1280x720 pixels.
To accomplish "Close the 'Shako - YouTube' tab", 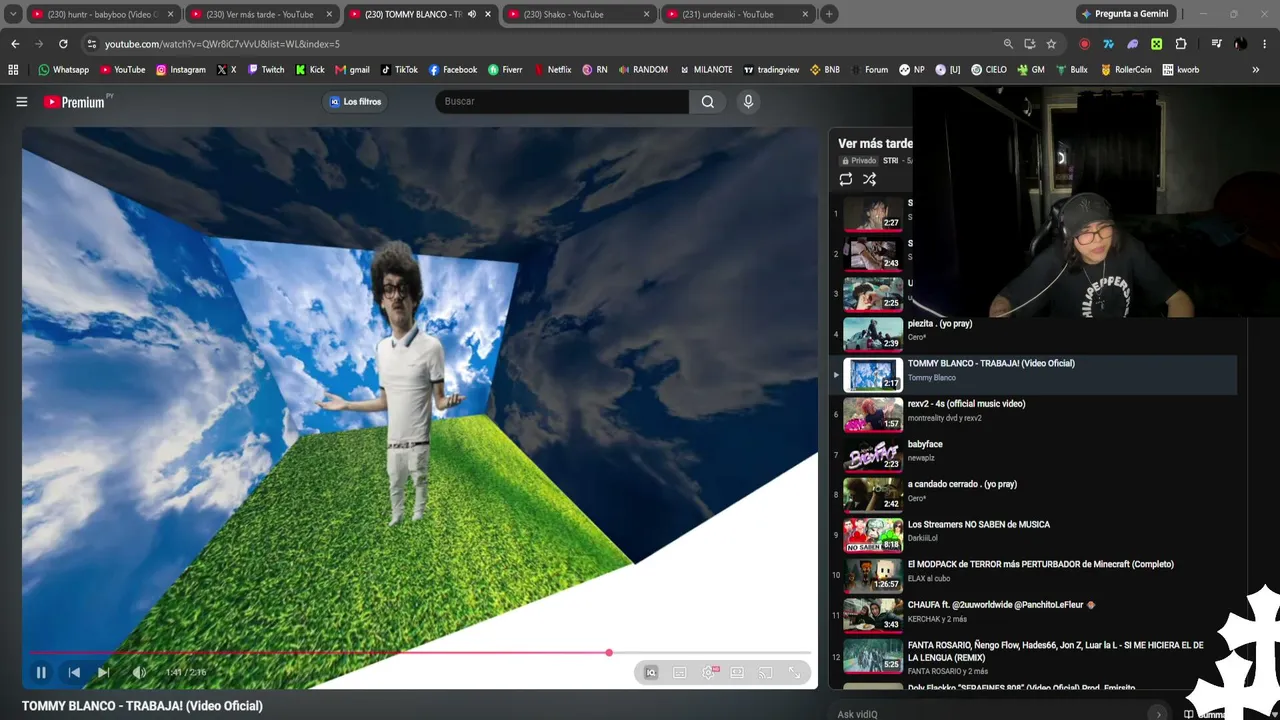I will point(646,14).
